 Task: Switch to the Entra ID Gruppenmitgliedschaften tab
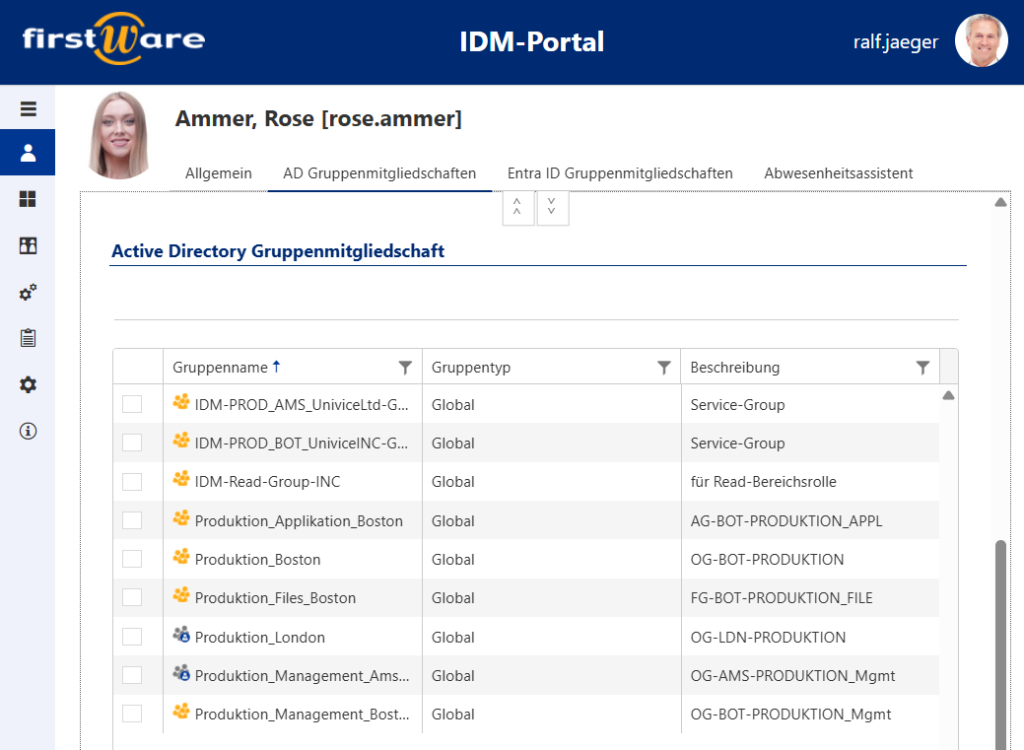click(619, 173)
